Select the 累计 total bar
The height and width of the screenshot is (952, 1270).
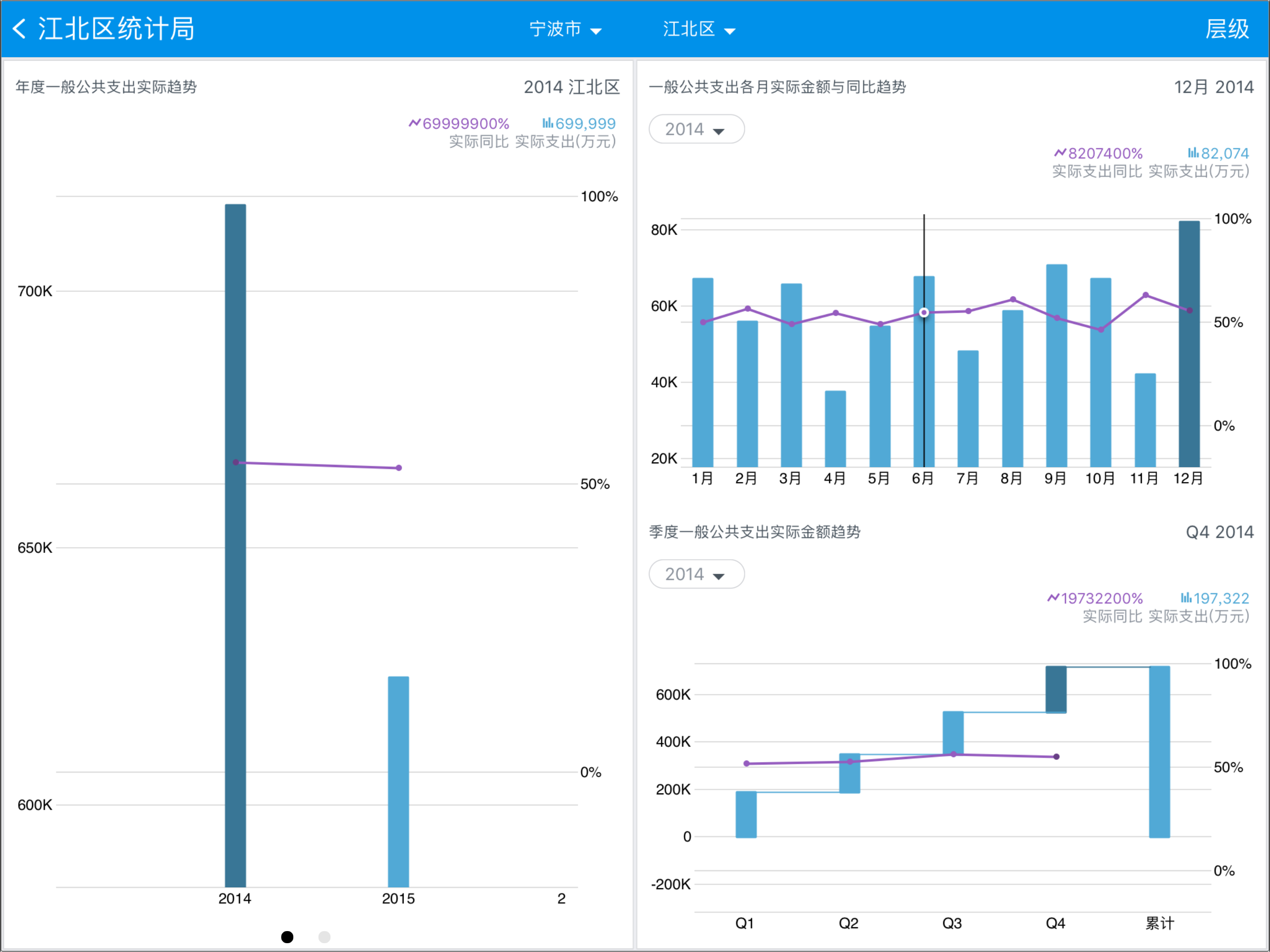click(1159, 752)
